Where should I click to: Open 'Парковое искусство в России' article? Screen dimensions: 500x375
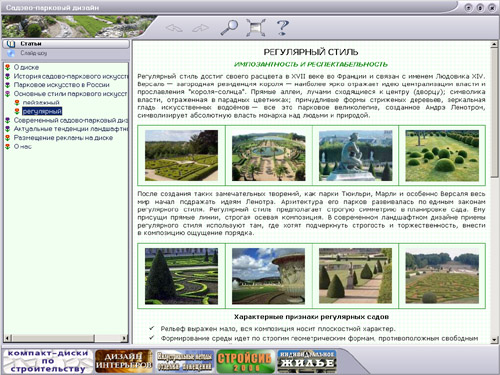tap(61, 85)
